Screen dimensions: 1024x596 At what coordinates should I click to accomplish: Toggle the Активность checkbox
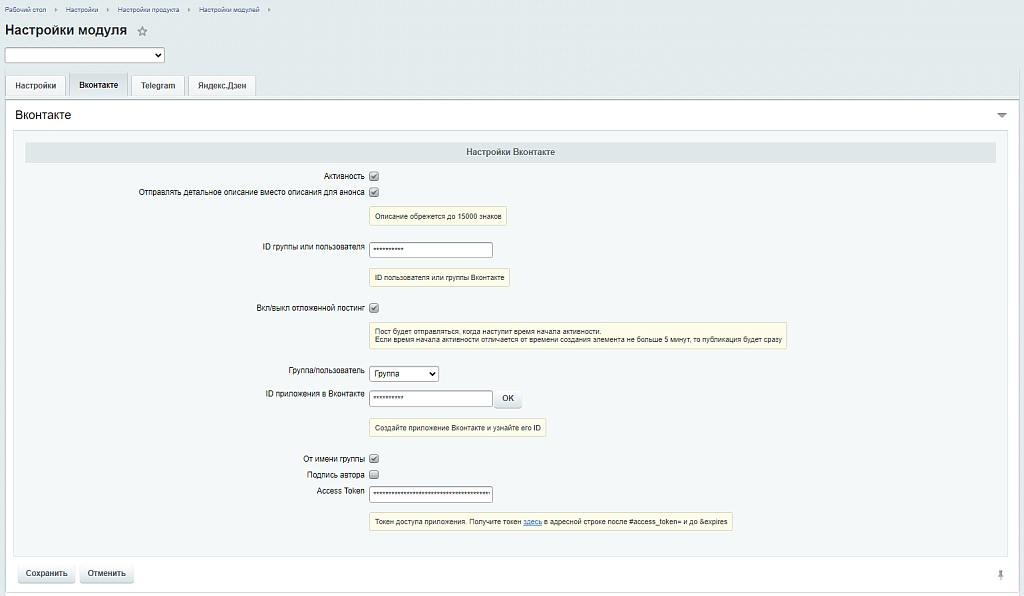click(x=374, y=176)
